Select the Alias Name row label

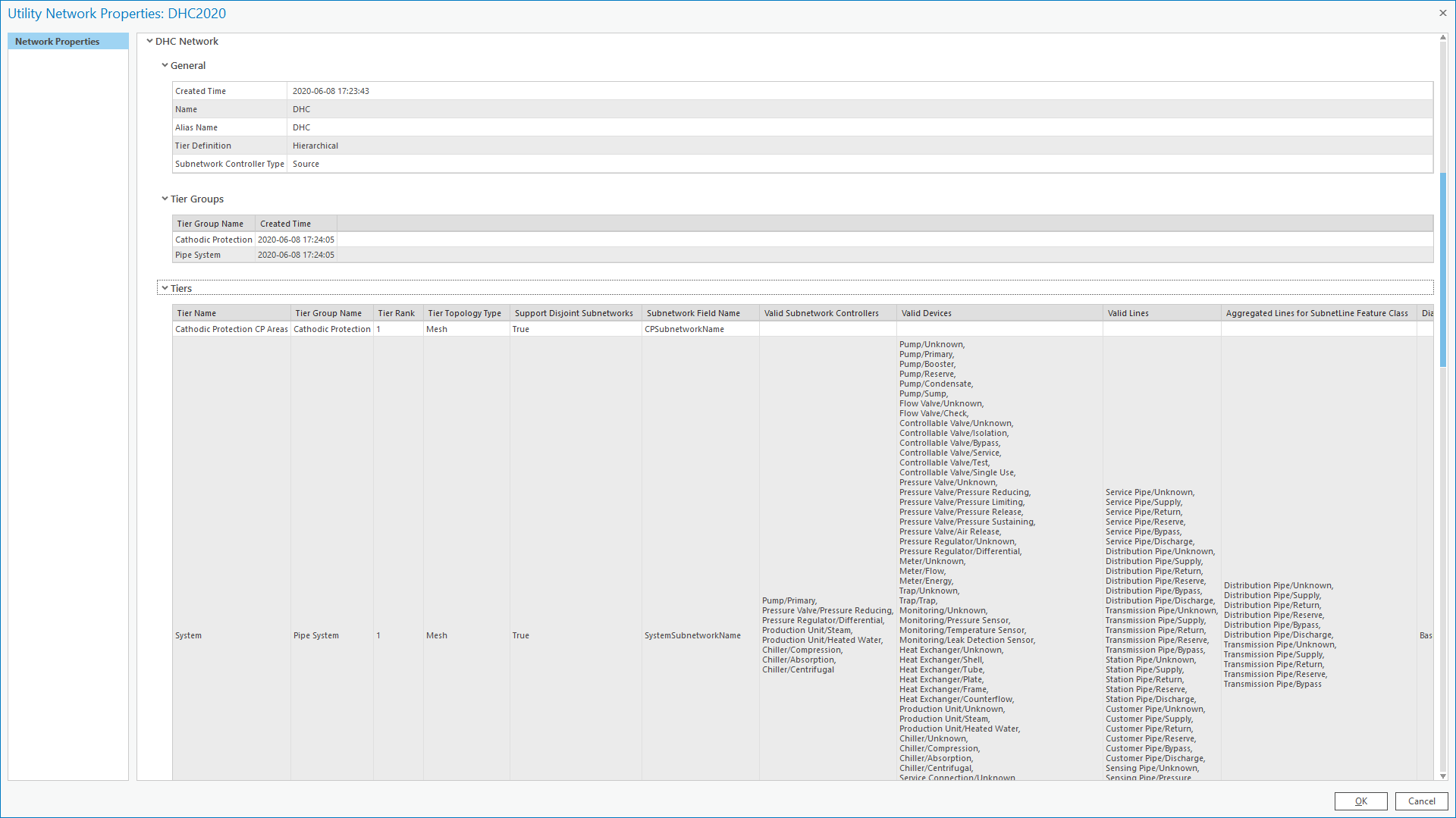pos(196,127)
